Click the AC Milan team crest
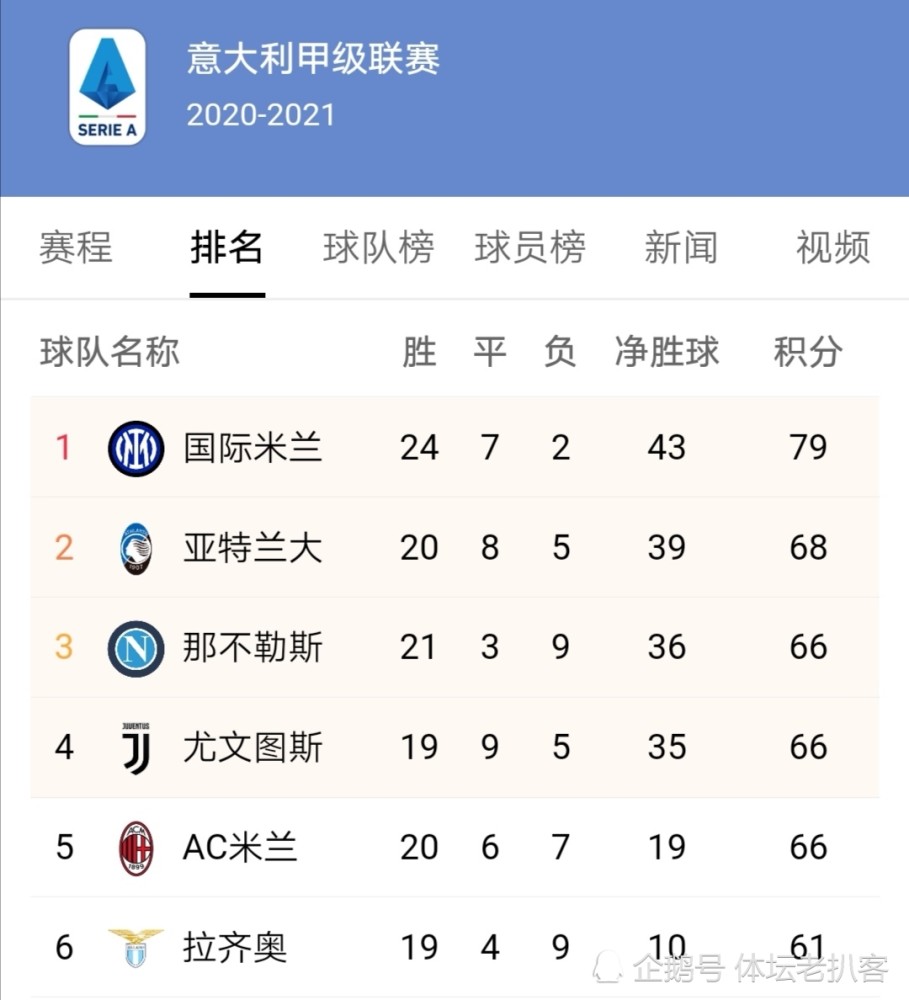The width and height of the screenshot is (909, 1000). pos(136,848)
